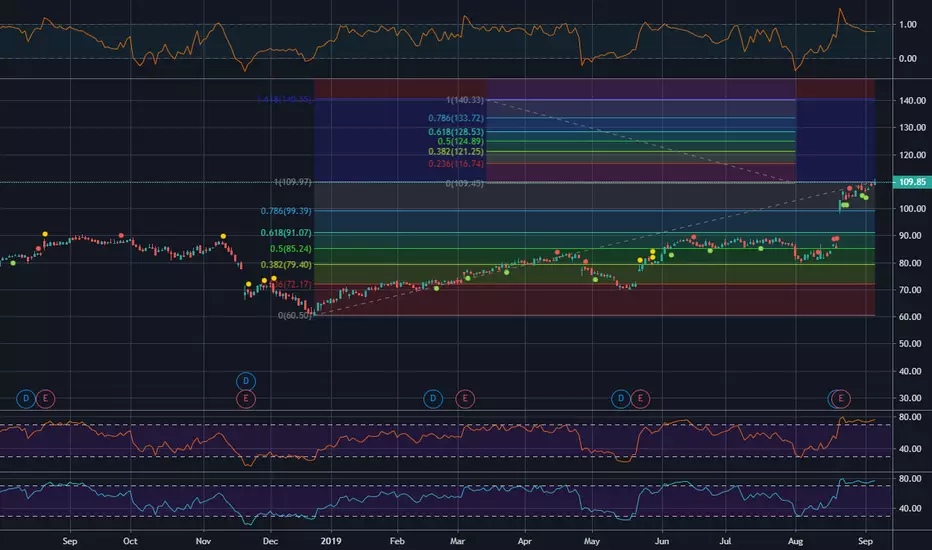Select the Fibonacci 0(109.45) level label
The height and width of the screenshot is (550, 932).
[x=465, y=184]
